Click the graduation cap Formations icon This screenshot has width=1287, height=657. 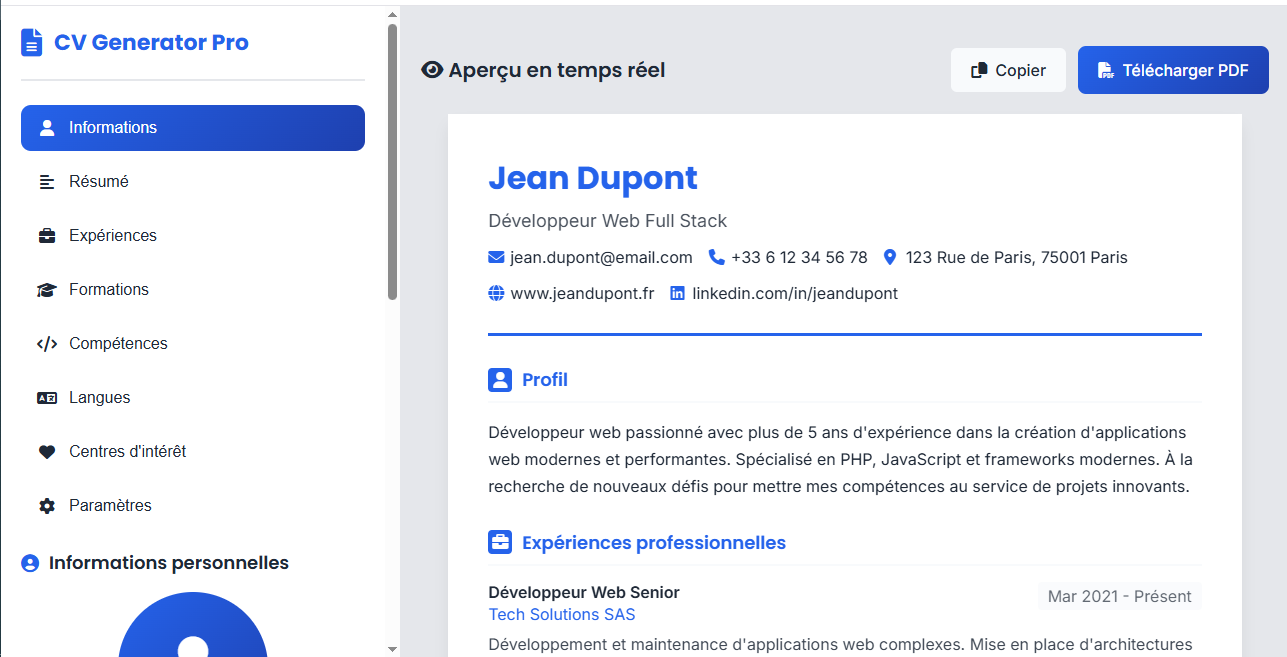pos(46,289)
